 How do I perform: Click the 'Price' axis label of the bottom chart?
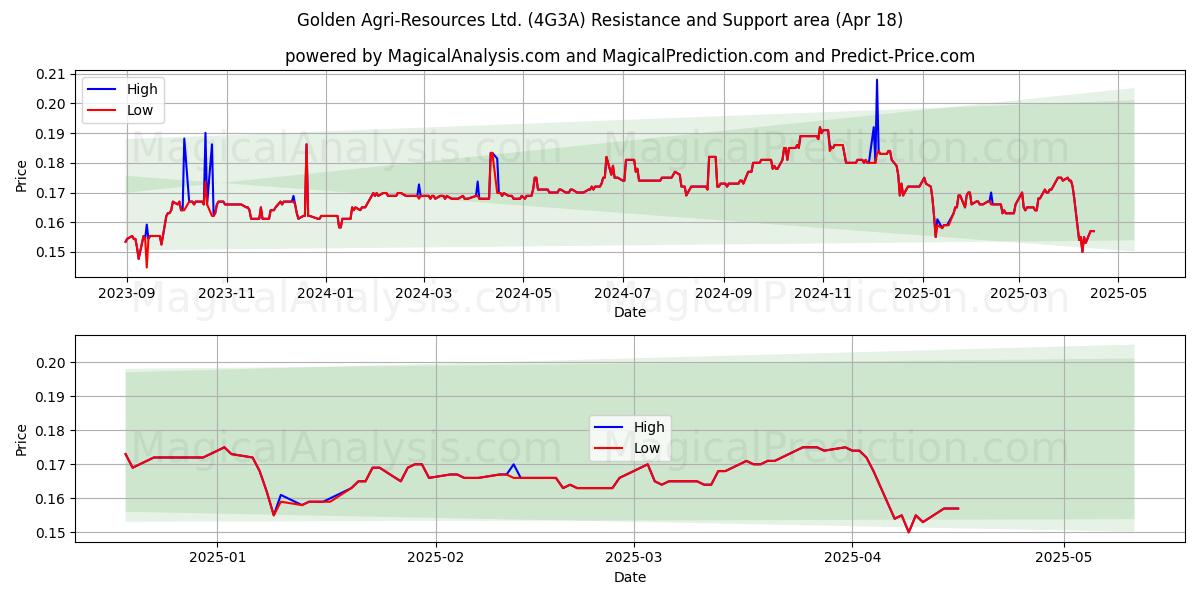[21, 439]
